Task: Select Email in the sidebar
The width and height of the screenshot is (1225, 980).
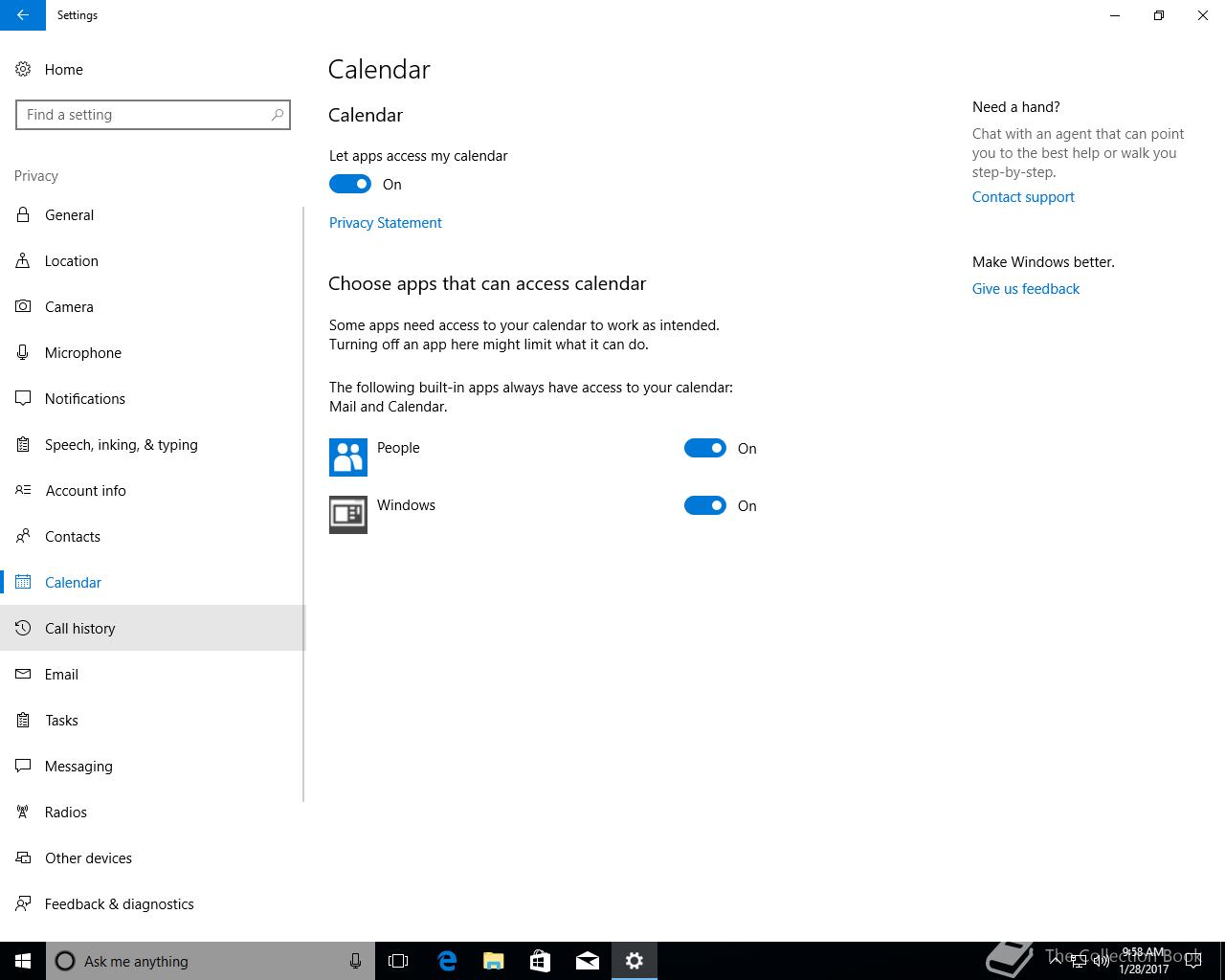Action: (x=153, y=674)
